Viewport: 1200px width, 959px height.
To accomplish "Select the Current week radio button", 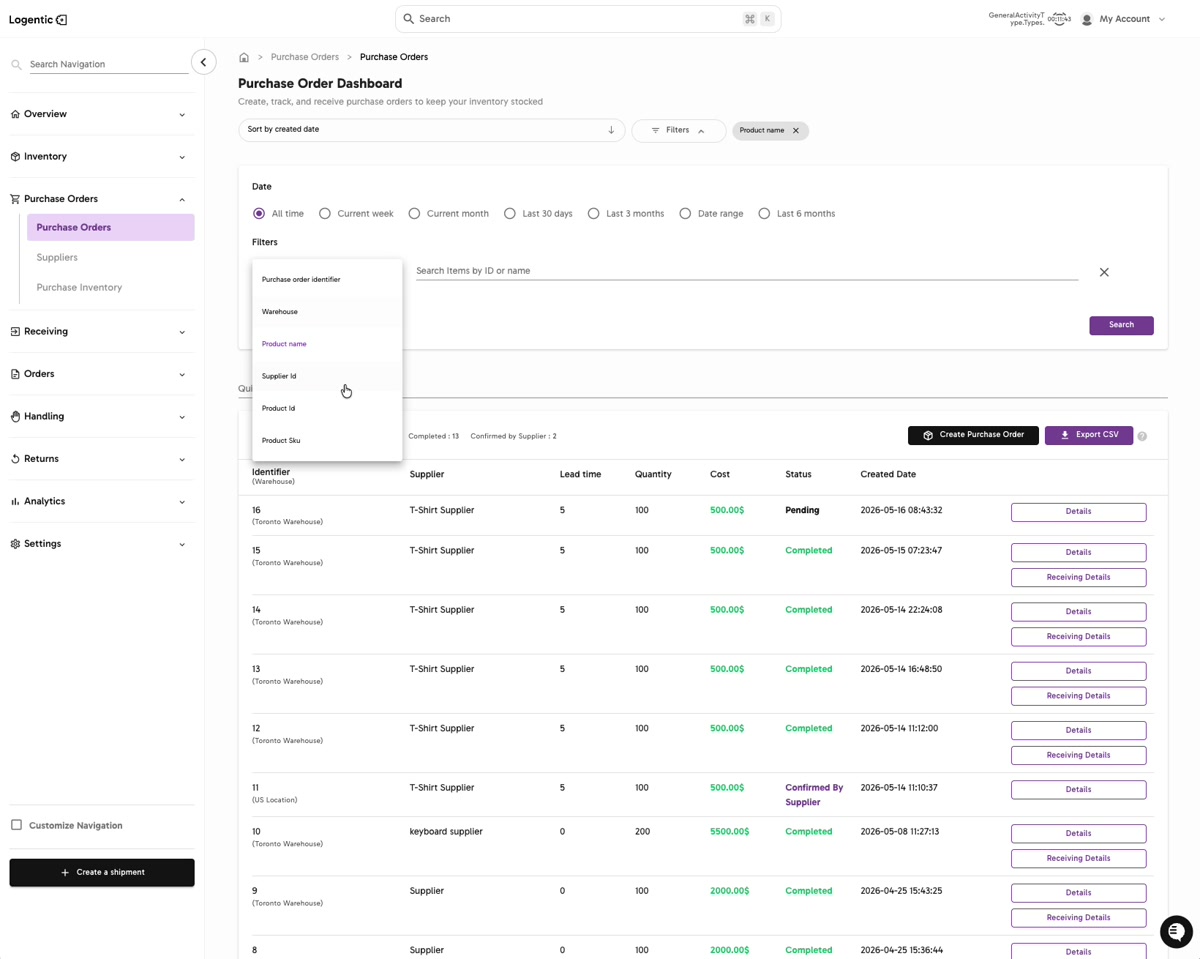I will [x=325, y=213].
